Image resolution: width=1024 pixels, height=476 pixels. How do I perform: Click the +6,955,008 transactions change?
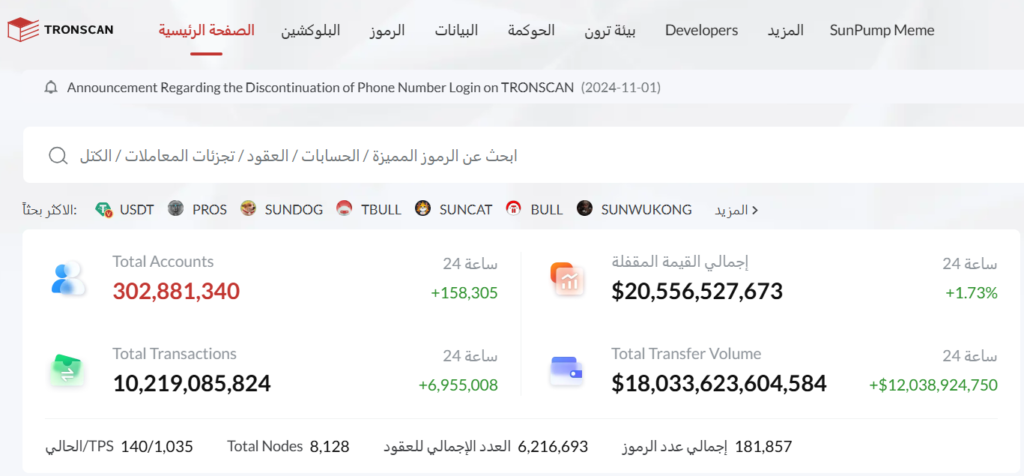(x=458, y=385)
